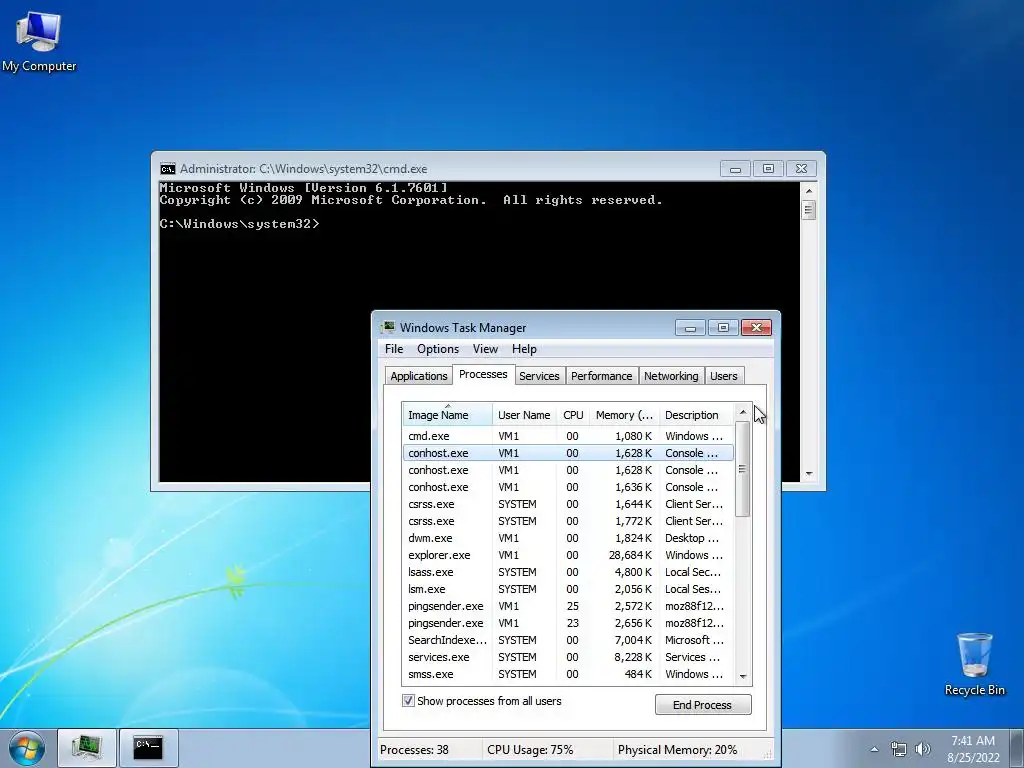Click the Windows Start orb
Screen dimensions: 1024x768
coord(26,748)
